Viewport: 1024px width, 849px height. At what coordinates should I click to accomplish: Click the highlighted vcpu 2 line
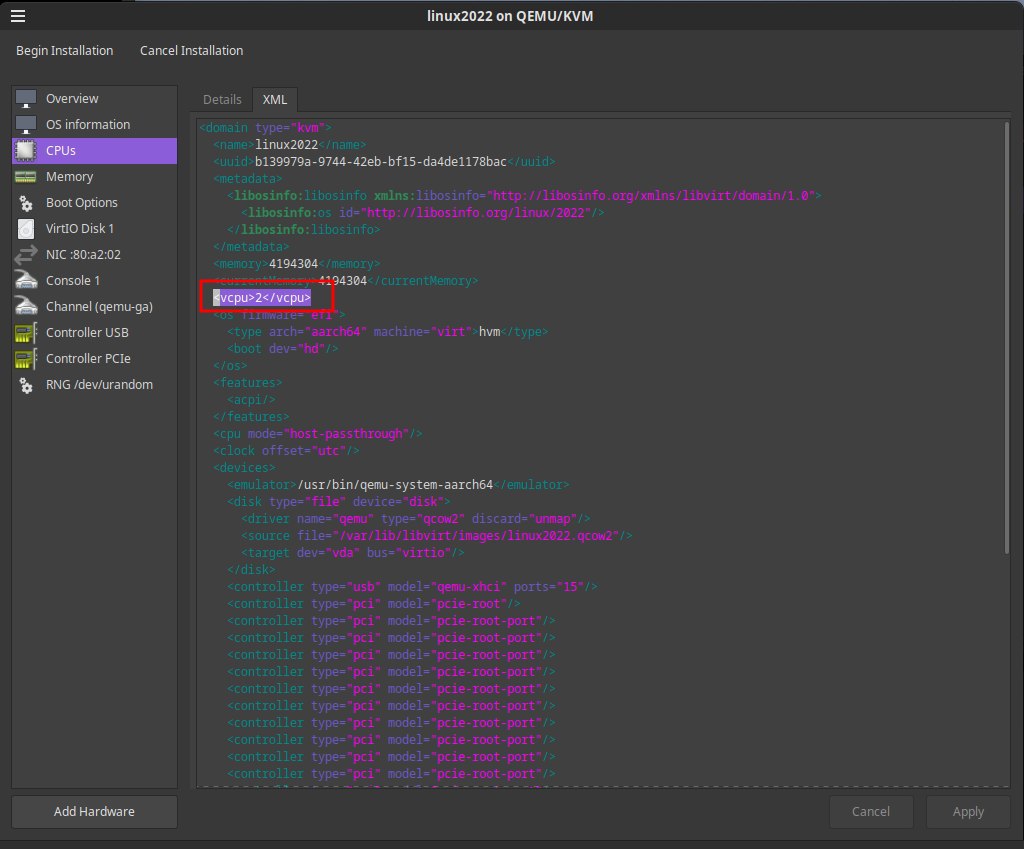262,297
